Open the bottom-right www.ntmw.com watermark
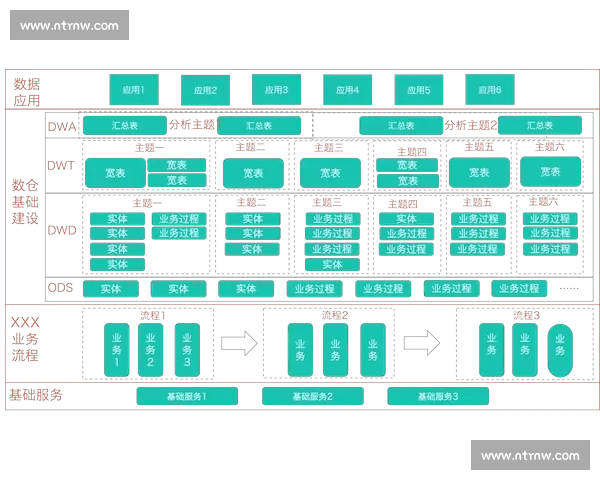 [529, 455]
